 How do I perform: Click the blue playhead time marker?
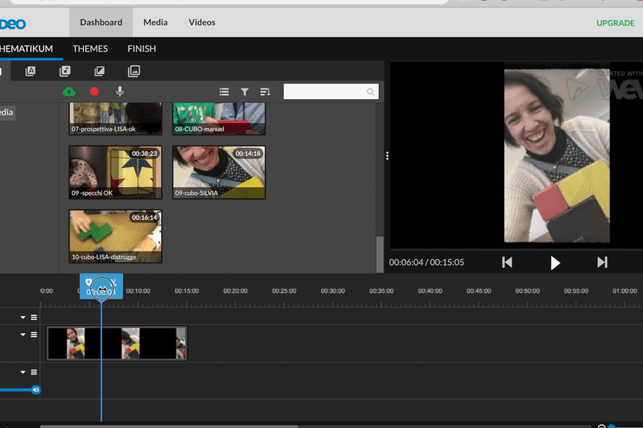click(x=101, y=286)
